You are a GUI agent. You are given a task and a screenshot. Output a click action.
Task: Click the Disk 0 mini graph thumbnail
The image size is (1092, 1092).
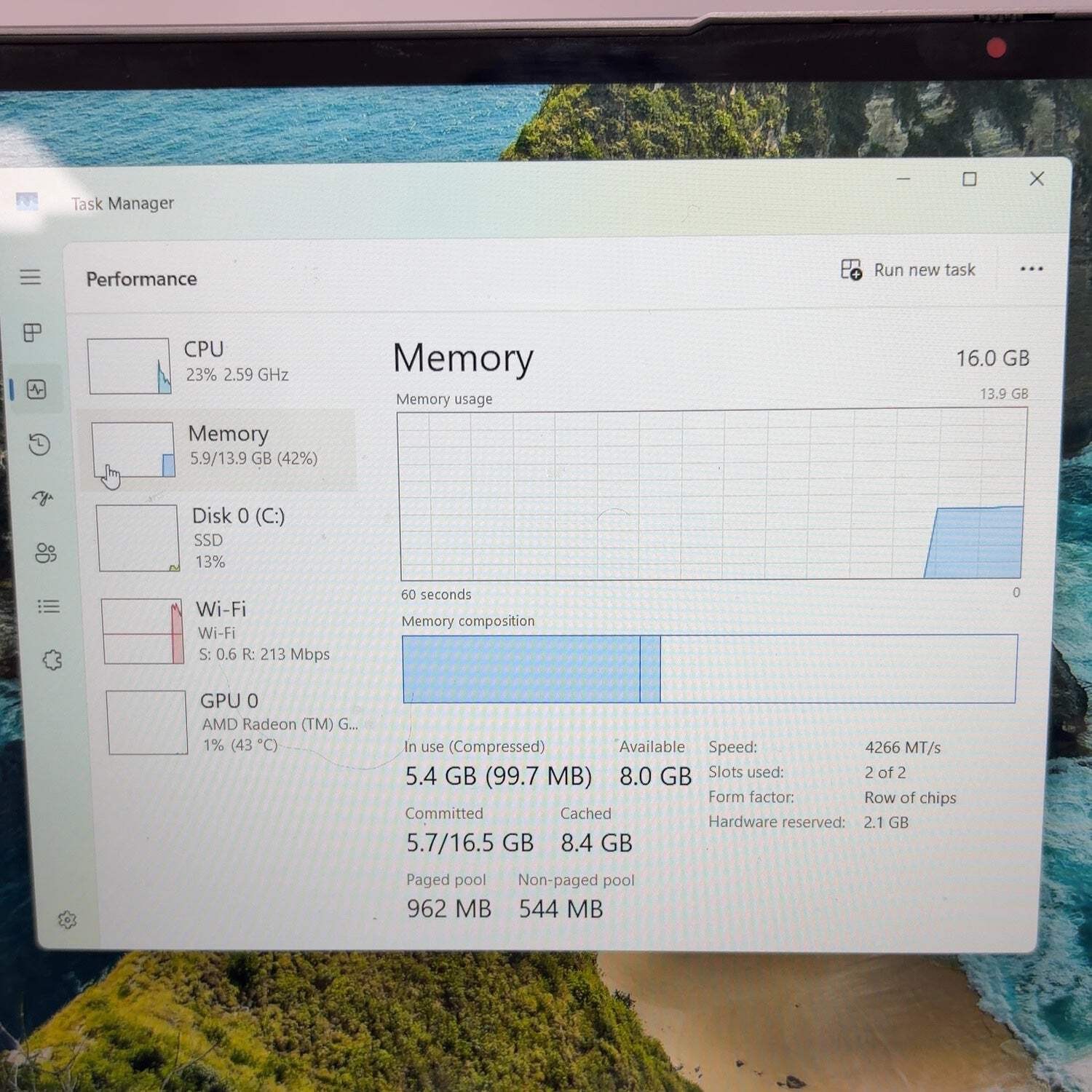coord(138,538)
